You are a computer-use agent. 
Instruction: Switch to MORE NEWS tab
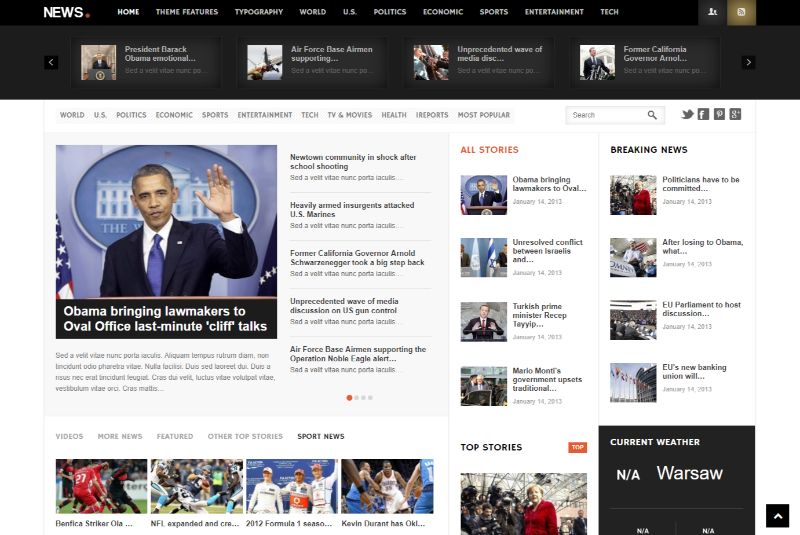120,437
